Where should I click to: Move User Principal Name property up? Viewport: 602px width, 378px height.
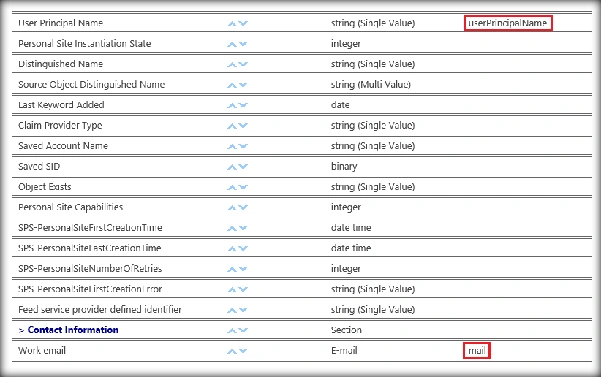tap(232, 23)
